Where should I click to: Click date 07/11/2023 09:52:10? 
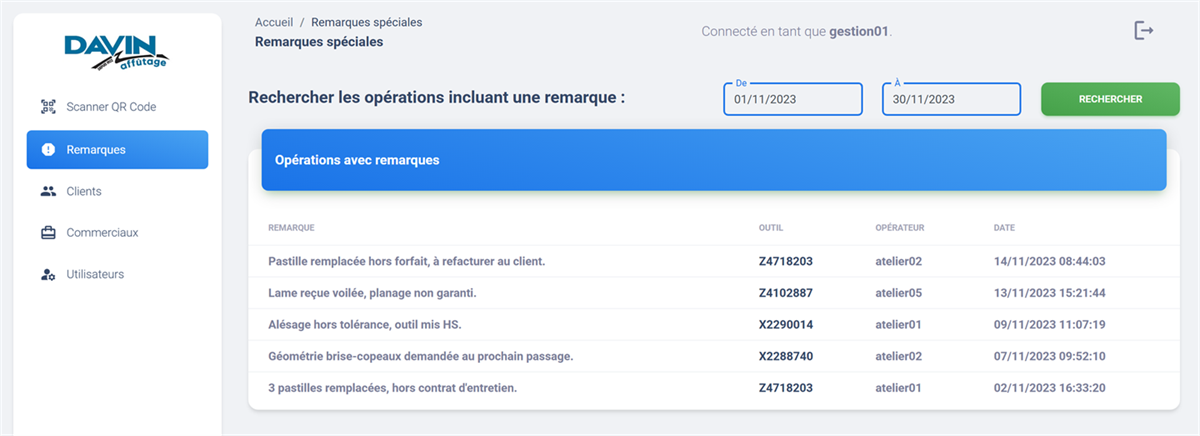(1049, 356)
